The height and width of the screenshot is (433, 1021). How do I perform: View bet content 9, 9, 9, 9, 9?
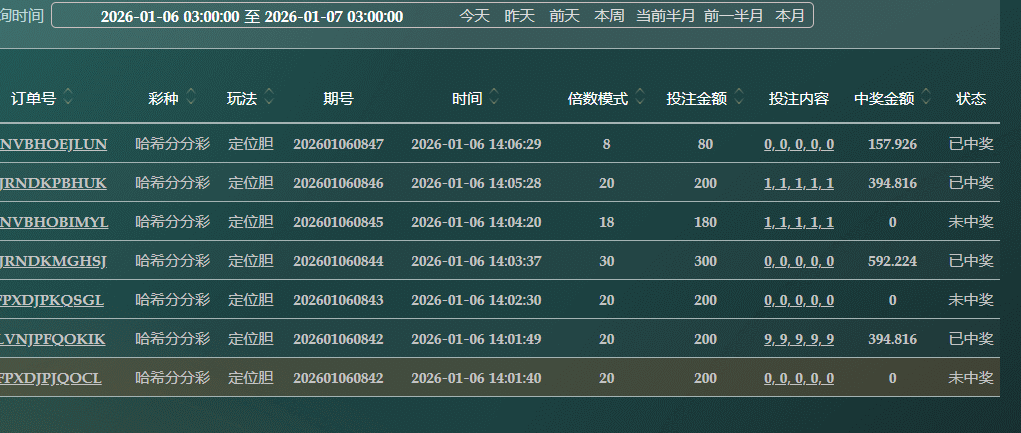click(x=799, y=339)
